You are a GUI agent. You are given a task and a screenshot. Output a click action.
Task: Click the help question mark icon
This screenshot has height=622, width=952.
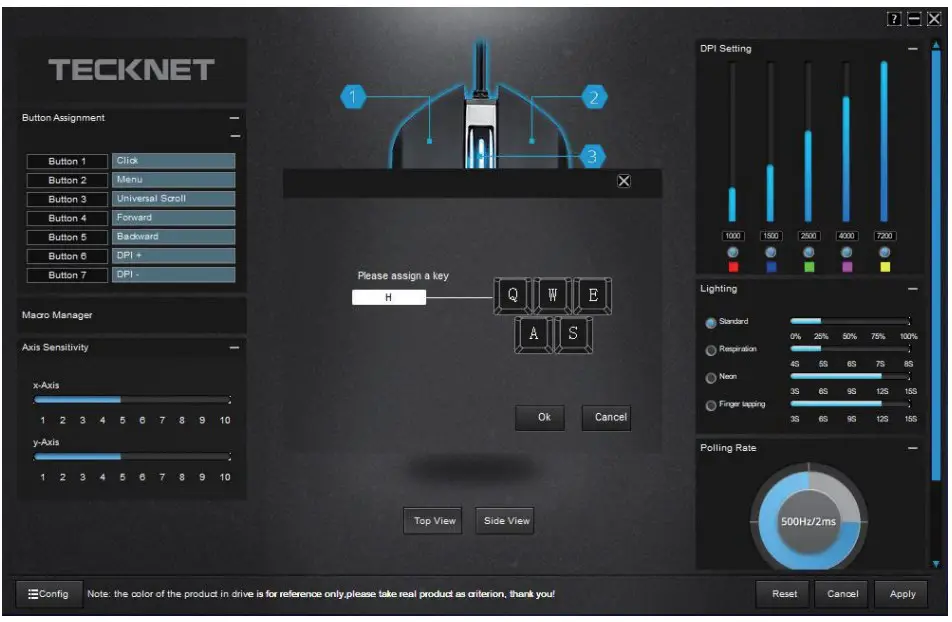pos(894,19)
